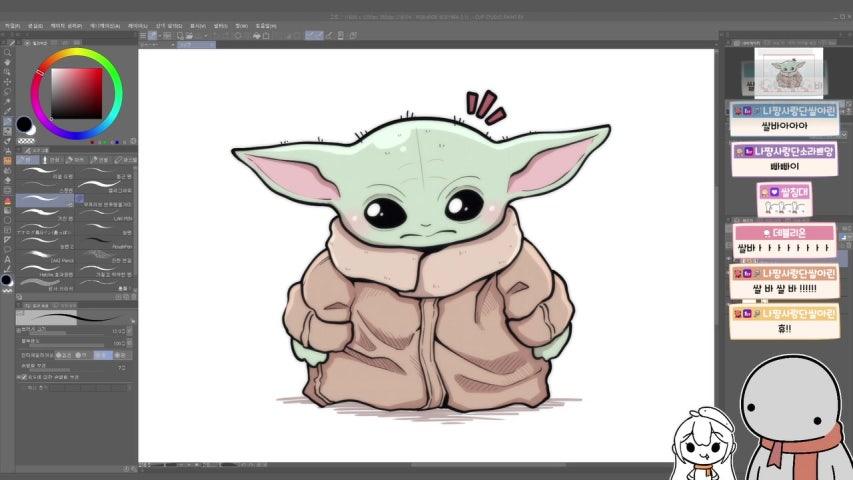This screenshot has height=480, width=853.
Task: Select the Zoom magnifier tool
Action: tap(7, 53)
